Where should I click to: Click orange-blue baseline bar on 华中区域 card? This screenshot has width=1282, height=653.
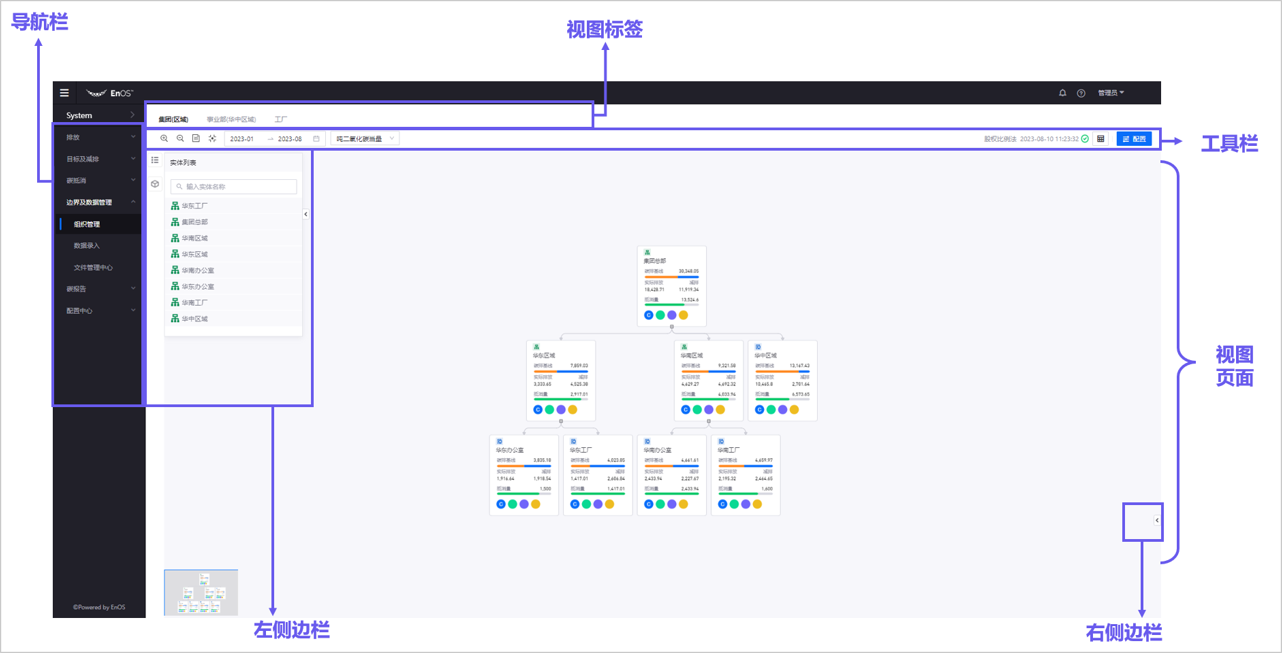782,371
